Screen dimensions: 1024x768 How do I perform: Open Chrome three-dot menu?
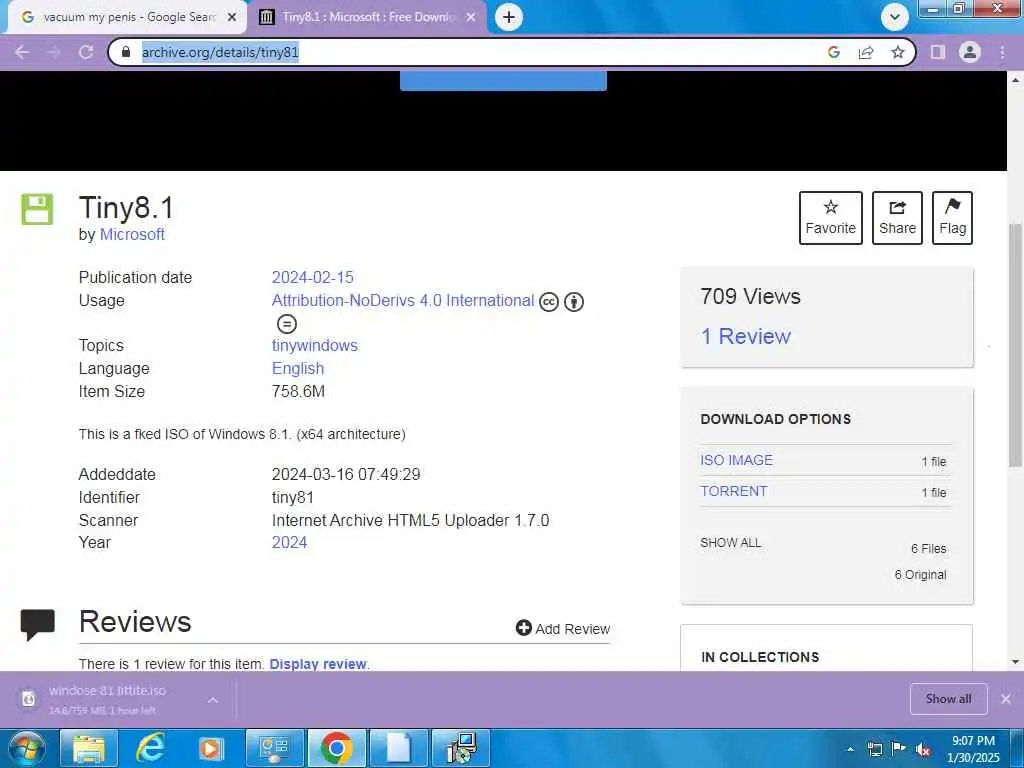pos(1002,52)
